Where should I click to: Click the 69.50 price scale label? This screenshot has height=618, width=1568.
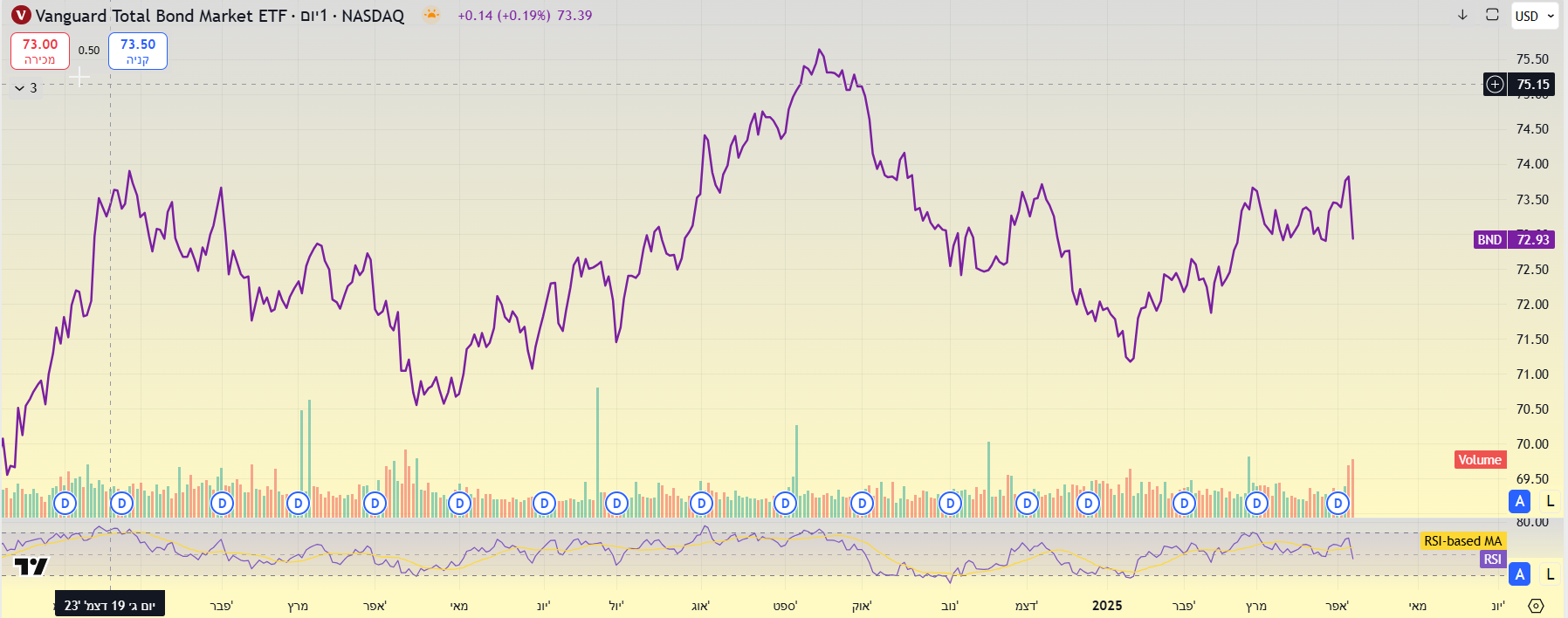pyautogui.click(x=1532, y=478)
